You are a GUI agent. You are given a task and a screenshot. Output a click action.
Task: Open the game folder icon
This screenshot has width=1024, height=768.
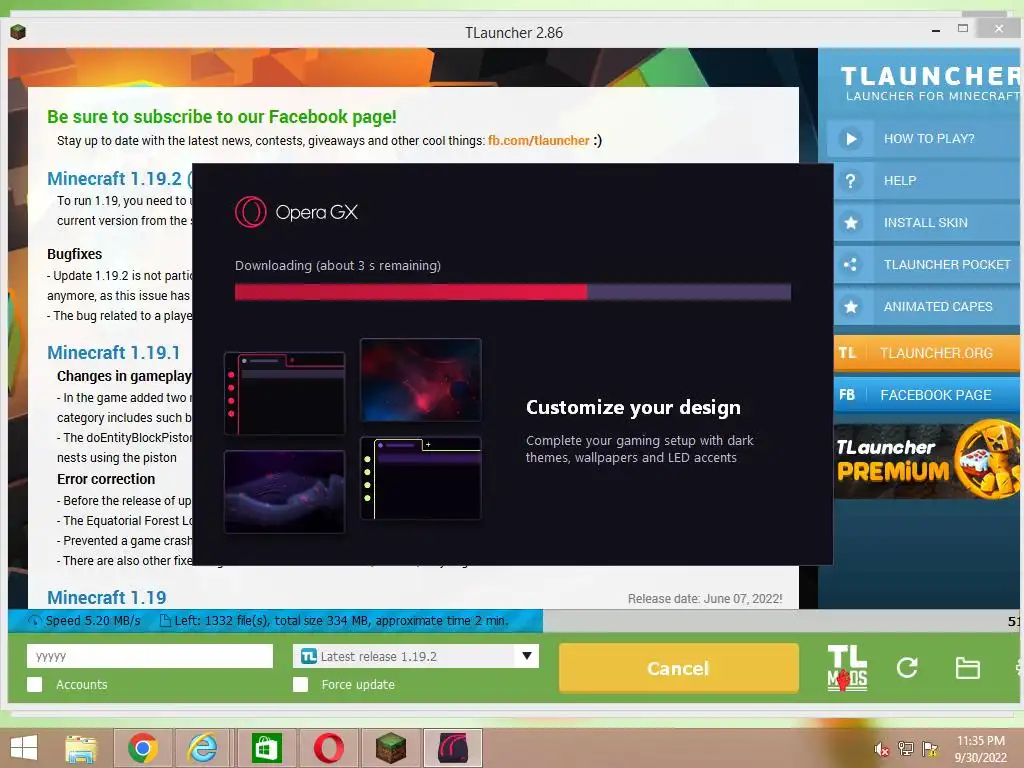(967, 668)
